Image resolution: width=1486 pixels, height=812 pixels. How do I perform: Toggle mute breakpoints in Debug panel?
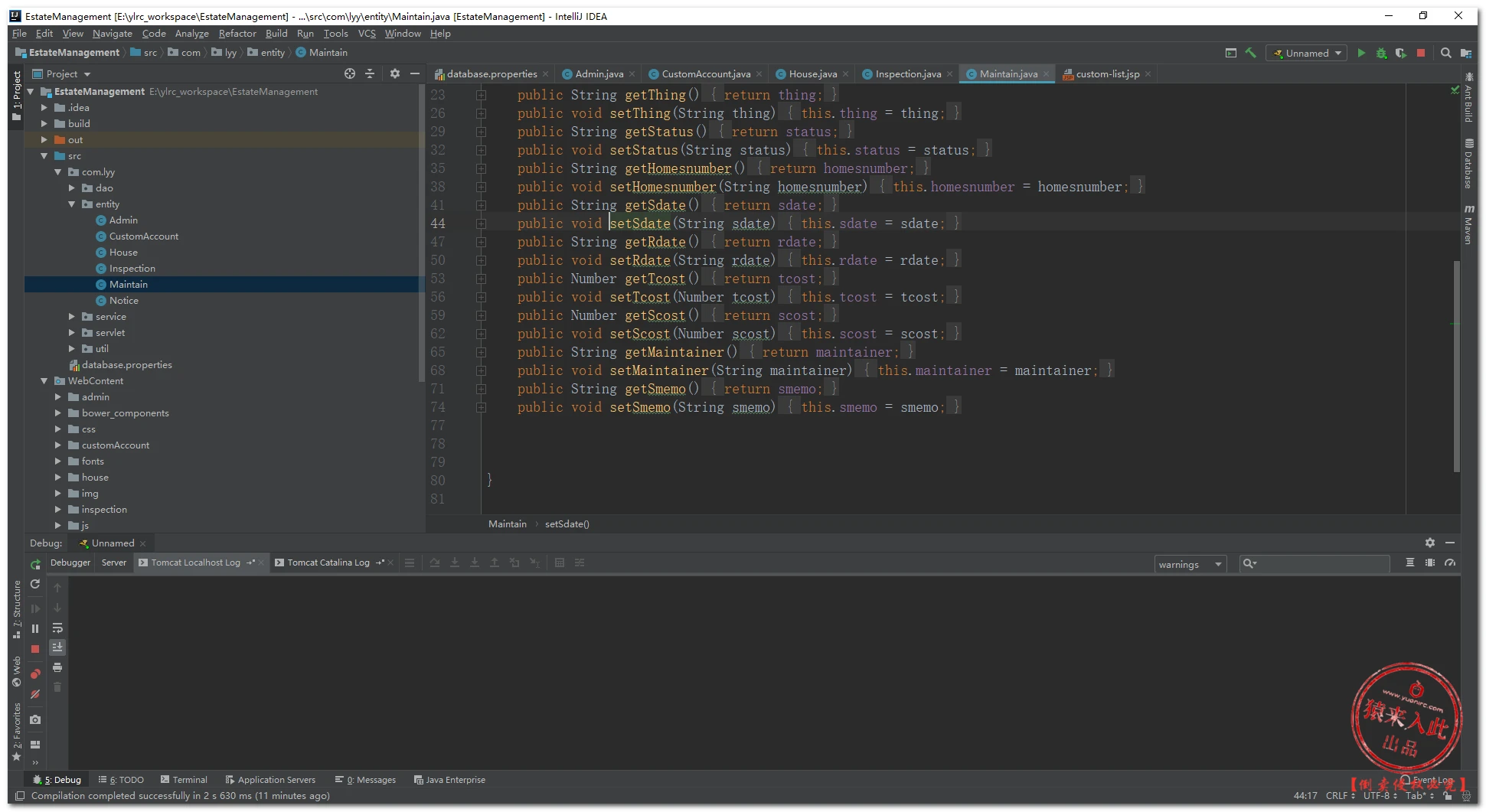pyautogui.click(x=35, y=694)
